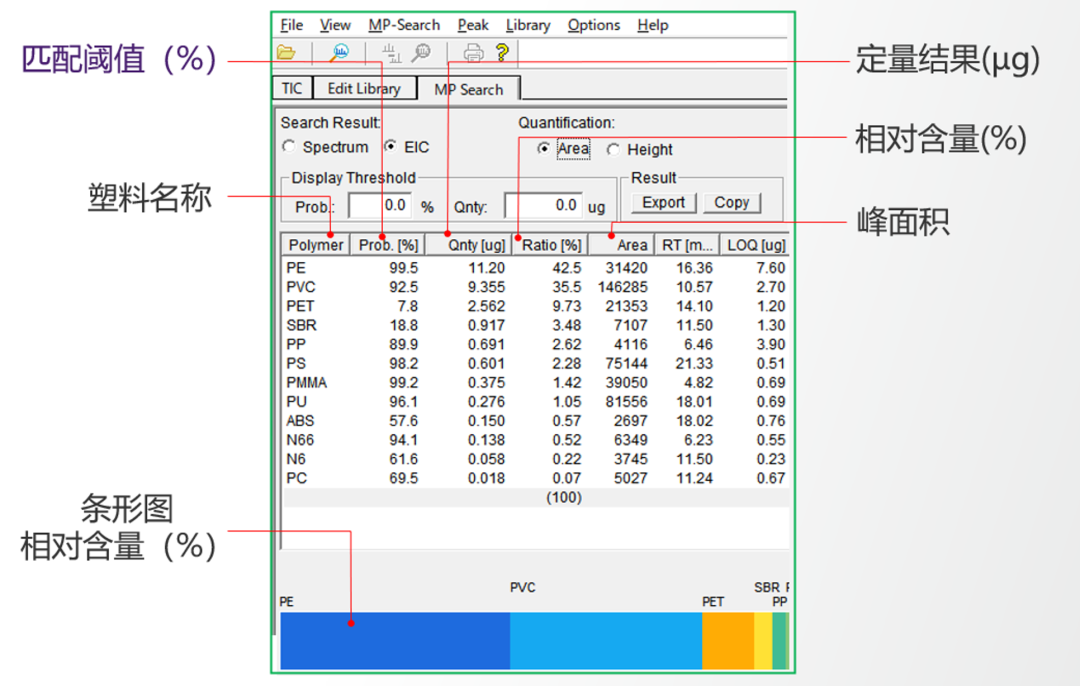Select the EIC search result radio button
Viewport: 1080px width, 686px height.
391,146
